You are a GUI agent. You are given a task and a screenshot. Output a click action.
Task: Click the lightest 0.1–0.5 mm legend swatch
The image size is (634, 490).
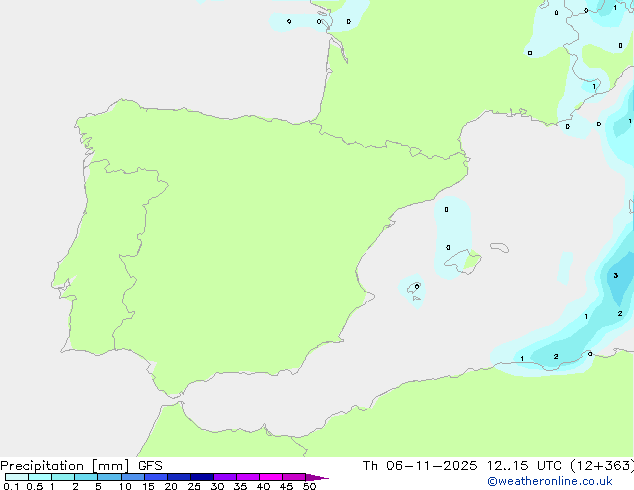[x=17, y=477]
